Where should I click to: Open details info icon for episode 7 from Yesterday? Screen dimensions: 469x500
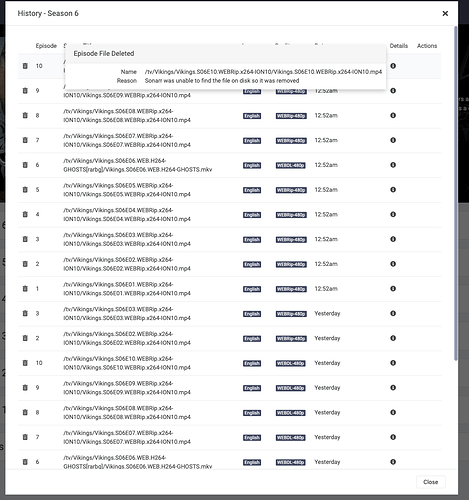click(393, 437)
